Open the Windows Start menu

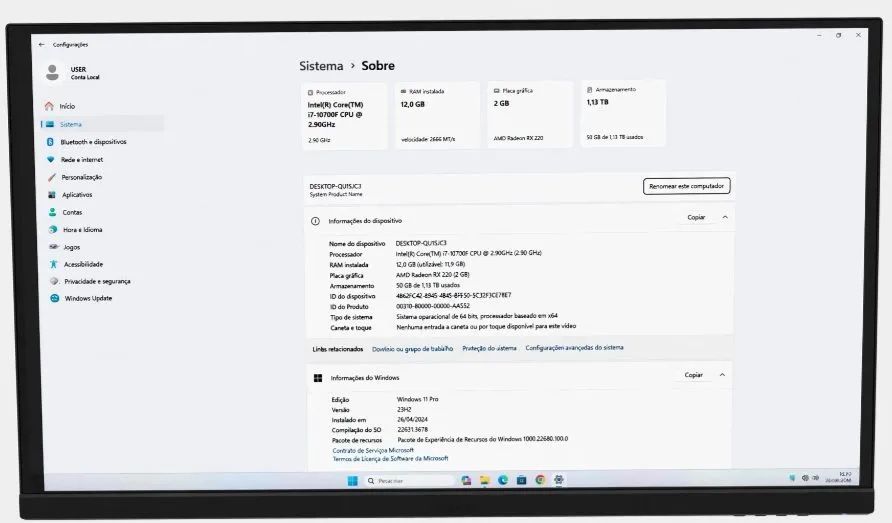pos(353,481)
